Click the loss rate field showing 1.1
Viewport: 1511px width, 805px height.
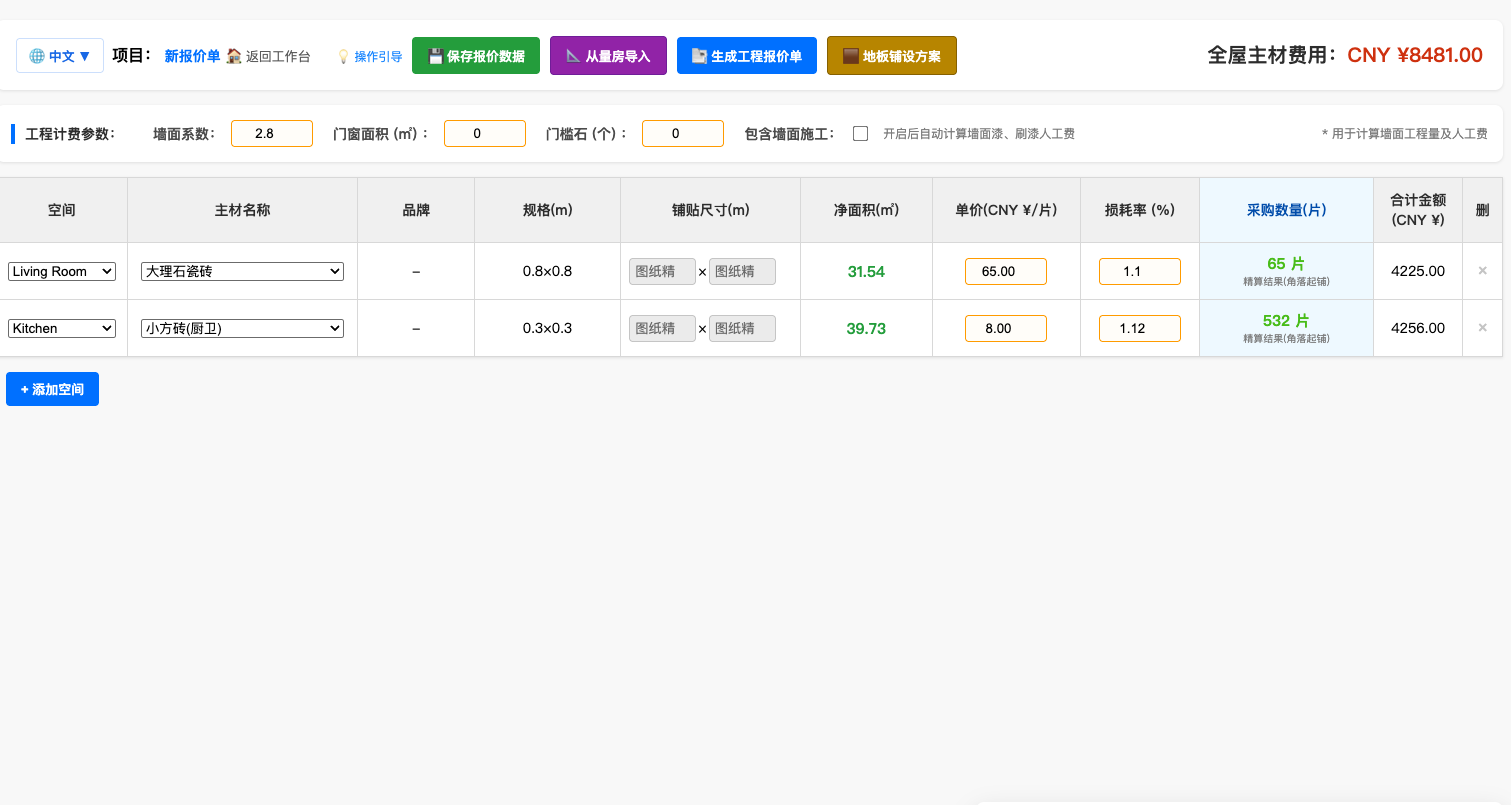pos(1140,271)
